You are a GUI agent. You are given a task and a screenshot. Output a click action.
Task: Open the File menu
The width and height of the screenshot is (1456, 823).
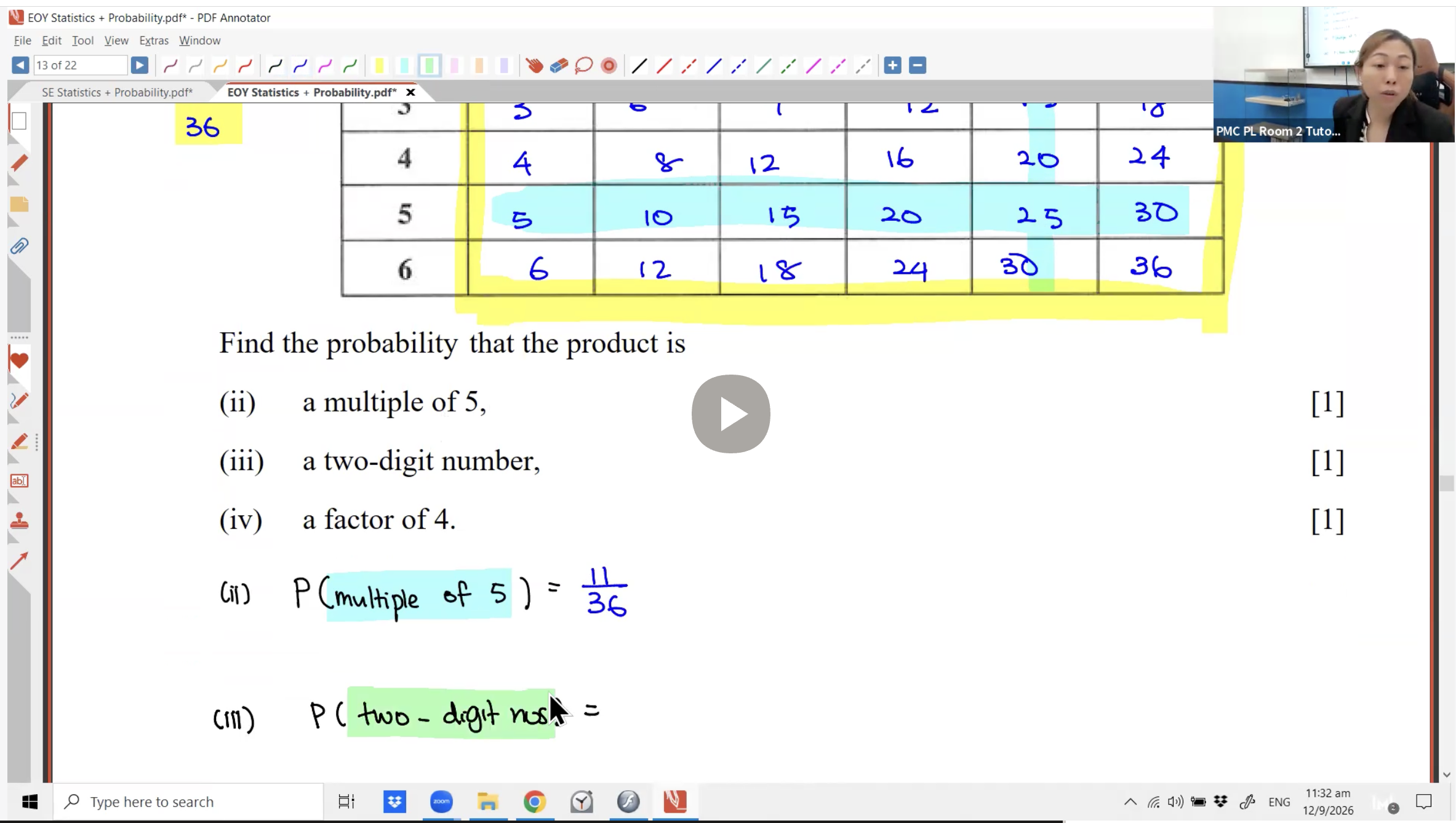(22, 41)
